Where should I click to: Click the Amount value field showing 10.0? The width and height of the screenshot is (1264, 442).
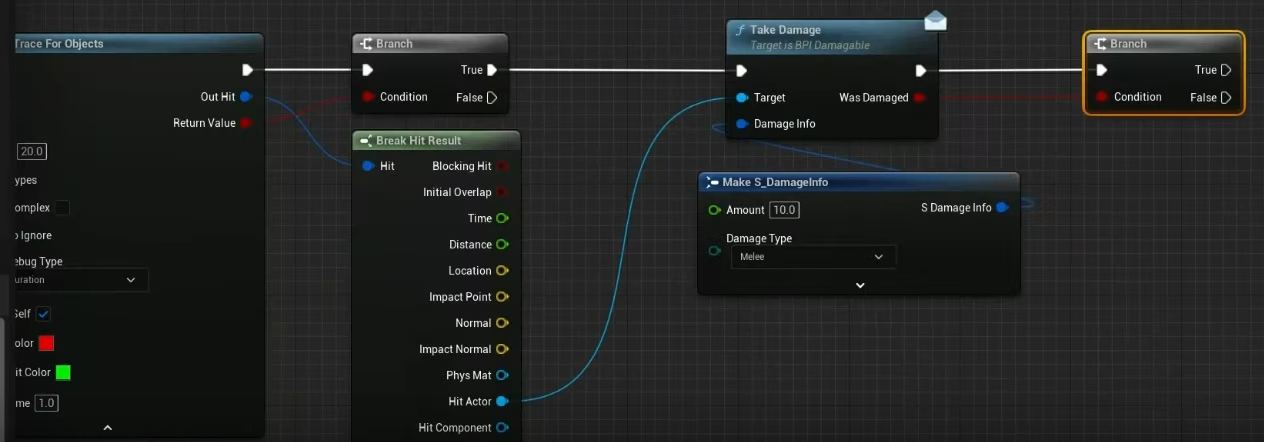tap(784, 210)
